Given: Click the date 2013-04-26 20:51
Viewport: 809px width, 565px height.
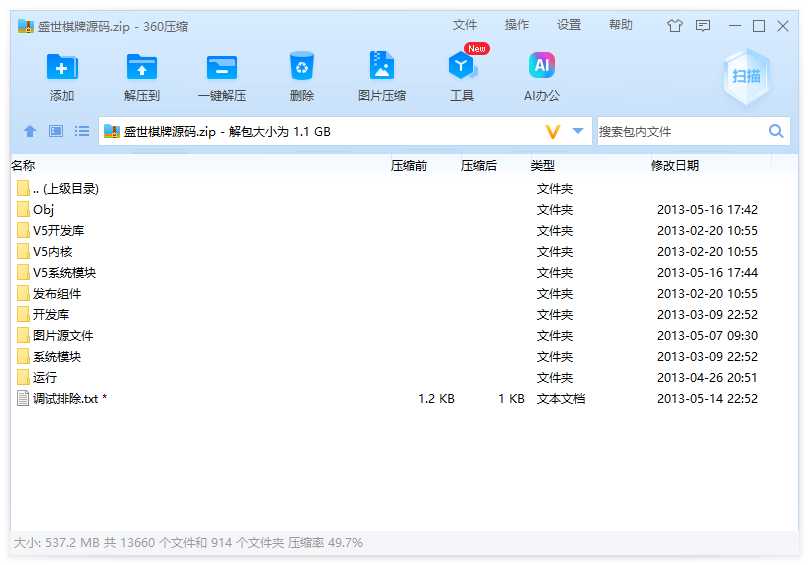Looking at the screenshot, I should (x=707, y=377).
